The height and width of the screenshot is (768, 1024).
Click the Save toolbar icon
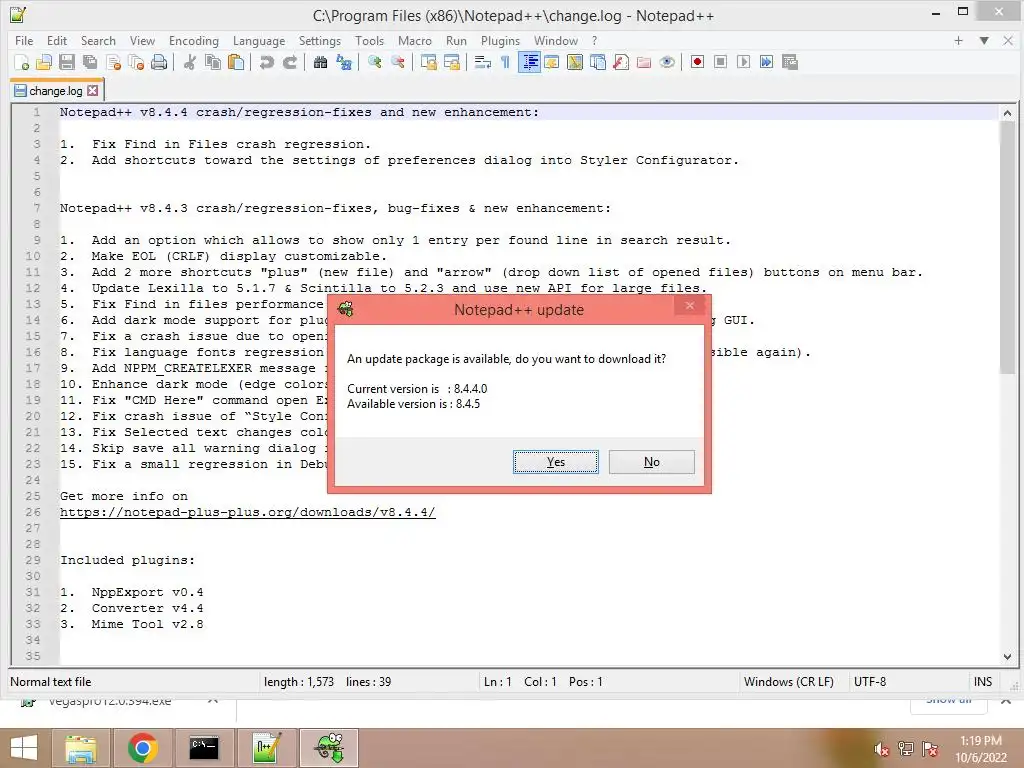point(67,62)
